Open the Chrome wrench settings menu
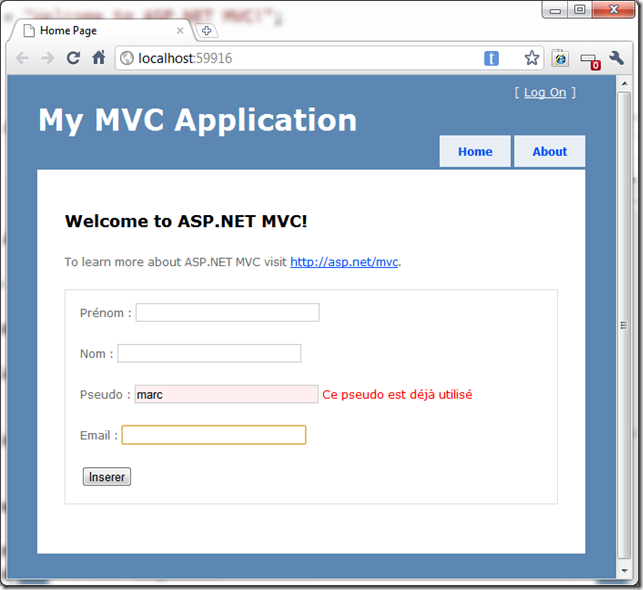Image resolution: width=643 pixels, height=590 pixels. [x=617, y=58]
